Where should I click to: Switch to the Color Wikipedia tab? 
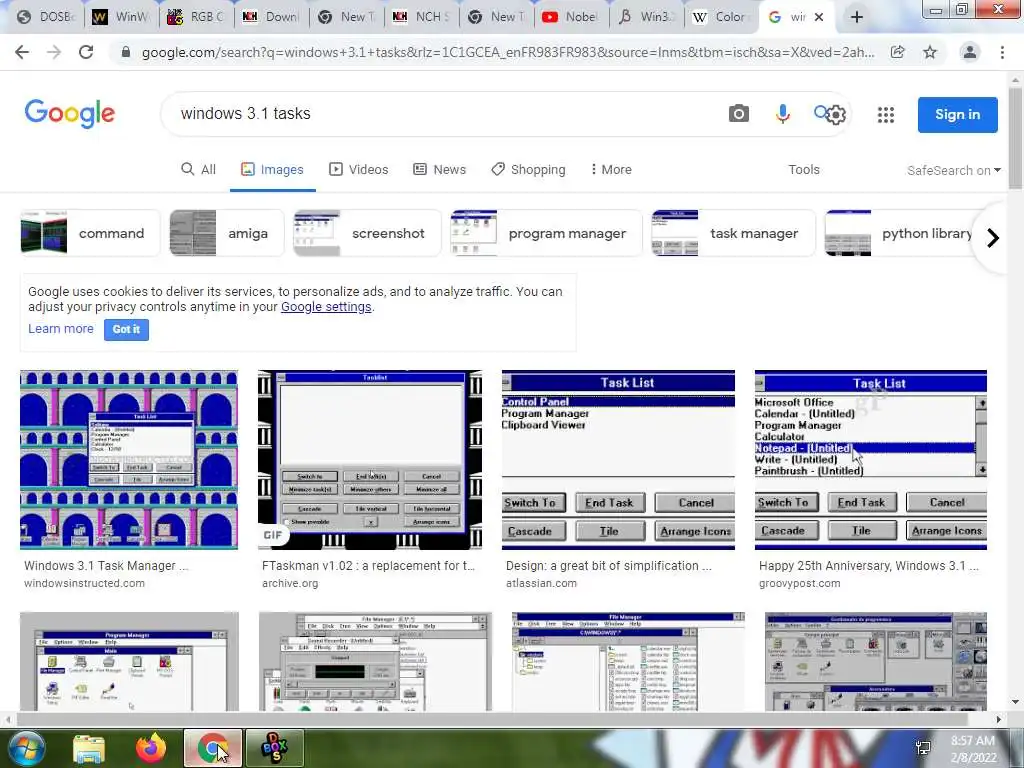(x=720, y=17)
